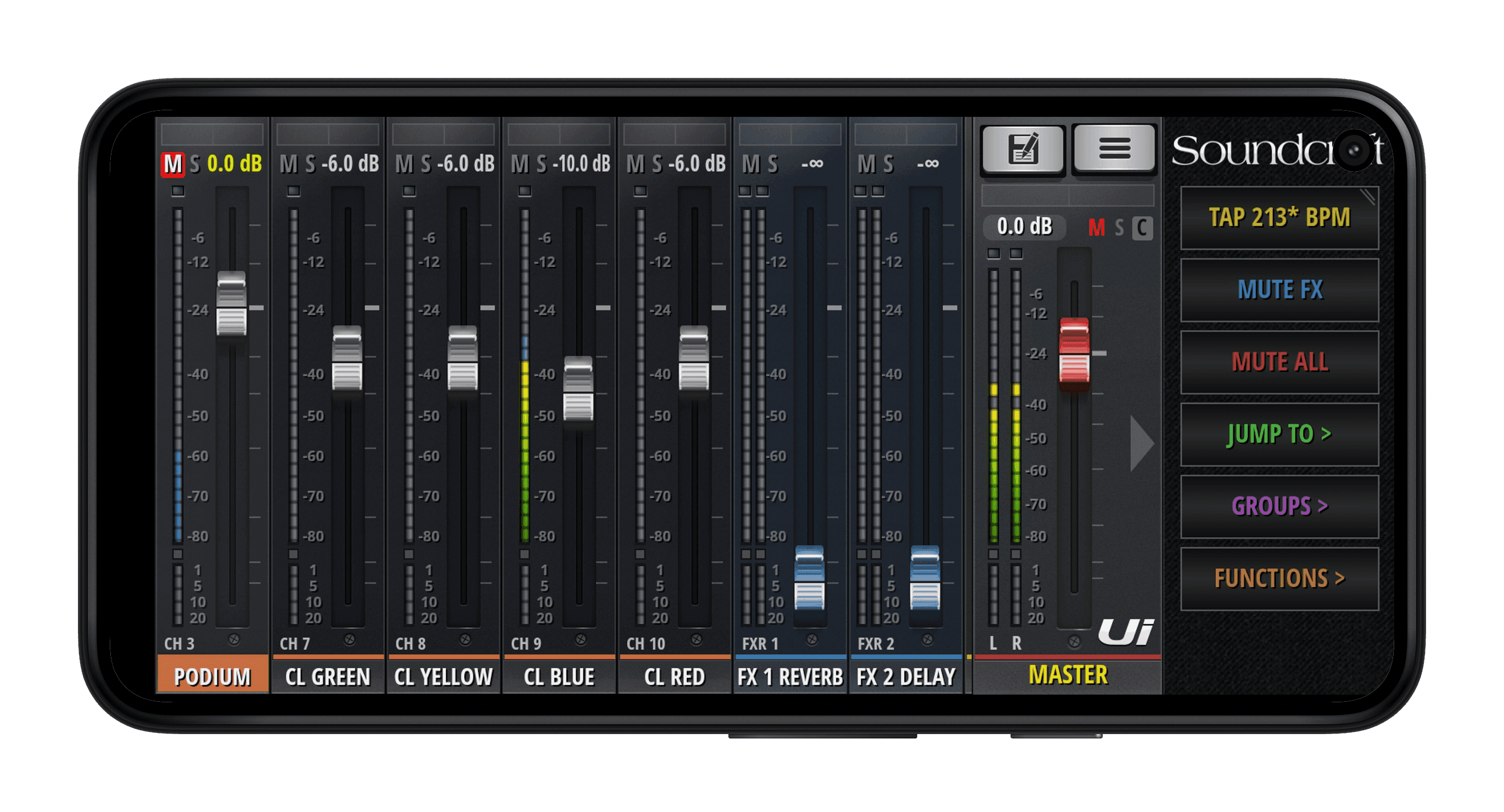
Task: Mute the FX 1 REVERB return
Action: tap(751, 164)
